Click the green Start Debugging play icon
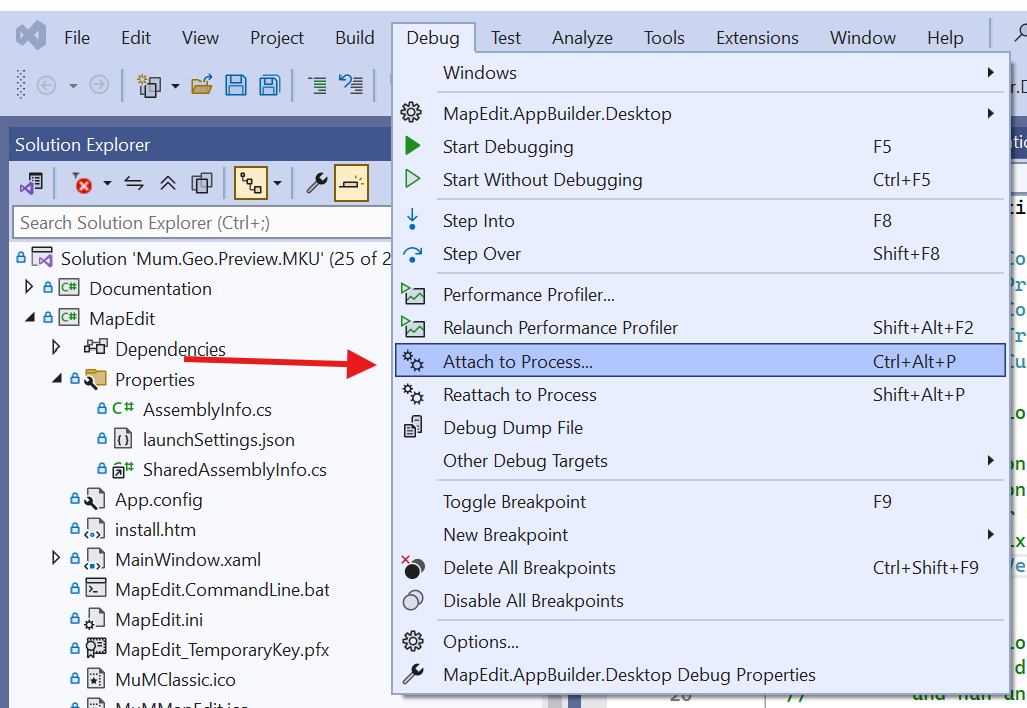Screen dimensions: 1027x708 click(412, 147)
